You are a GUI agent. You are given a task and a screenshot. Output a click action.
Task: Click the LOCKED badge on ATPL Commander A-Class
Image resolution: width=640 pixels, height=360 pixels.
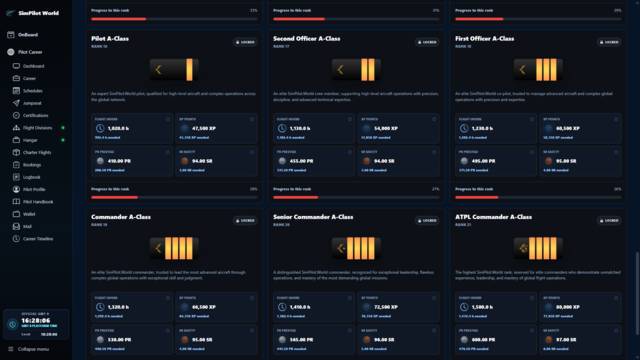click(609, 220)
